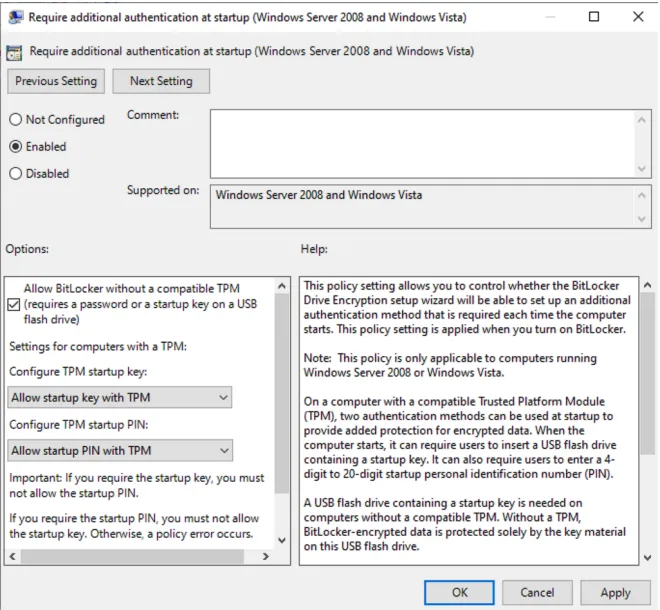Click the Options pane scroll right arrow
The width and height of the screenshot is (660, 610).
(265, 557)
